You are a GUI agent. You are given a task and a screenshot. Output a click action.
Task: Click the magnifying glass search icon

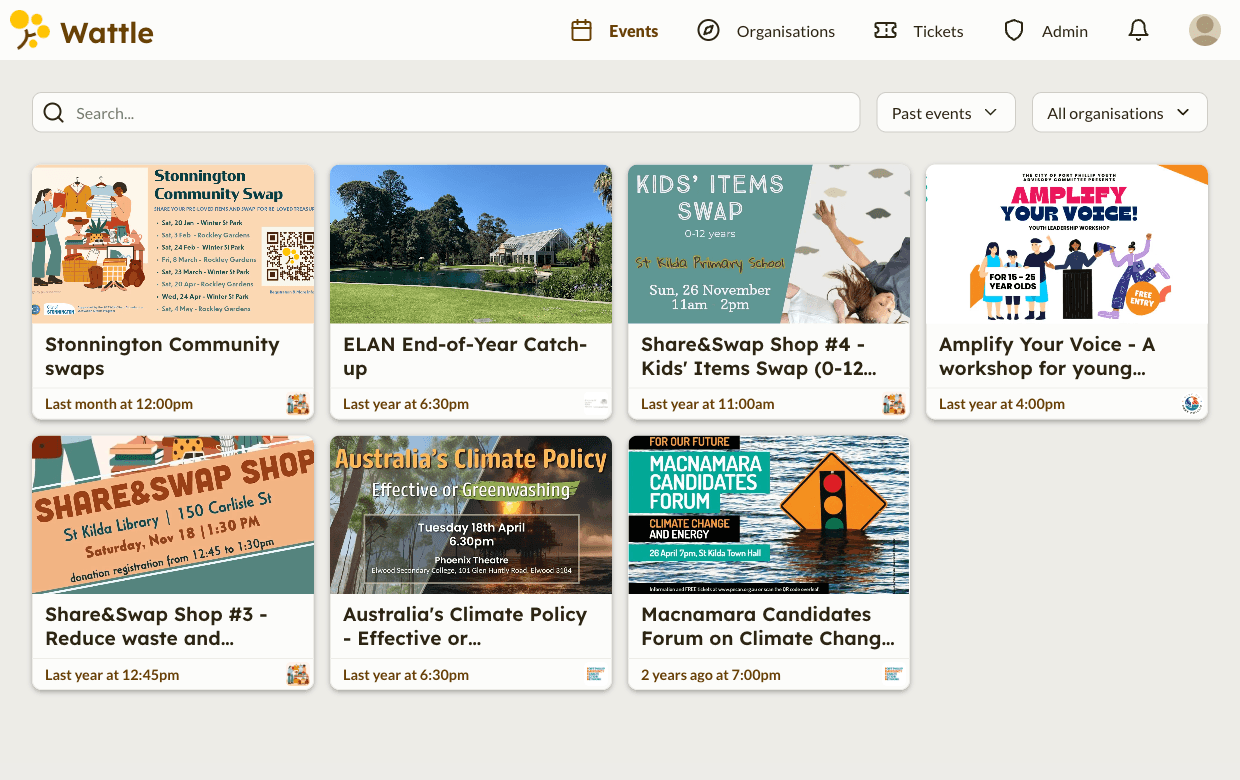pos(53,112)
